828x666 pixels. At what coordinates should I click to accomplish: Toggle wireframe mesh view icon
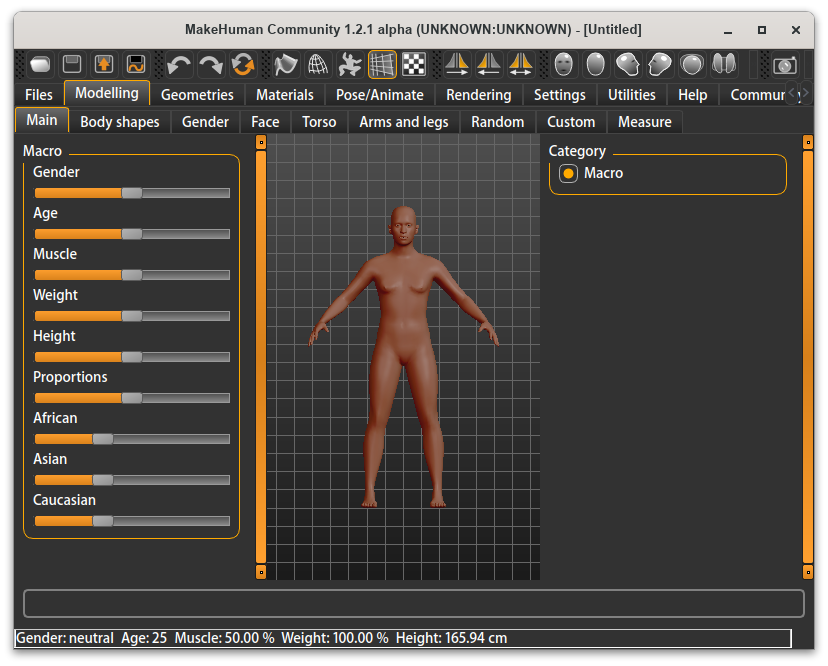pyautogui.click(x=318, y=65)
